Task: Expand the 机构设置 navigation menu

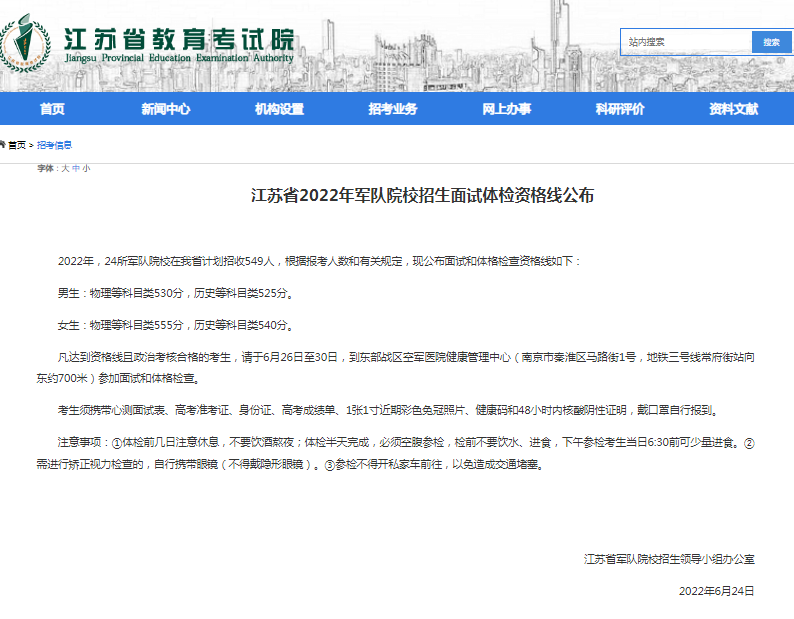Action: point(279,109)
